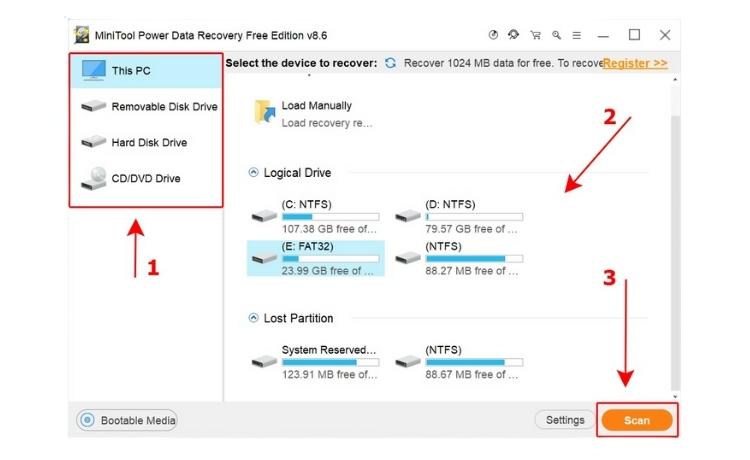The width and height of the screenshot is (750, 460).
Task: Click the CD/DVD Drive disc icon
Action: click(93, 178)
